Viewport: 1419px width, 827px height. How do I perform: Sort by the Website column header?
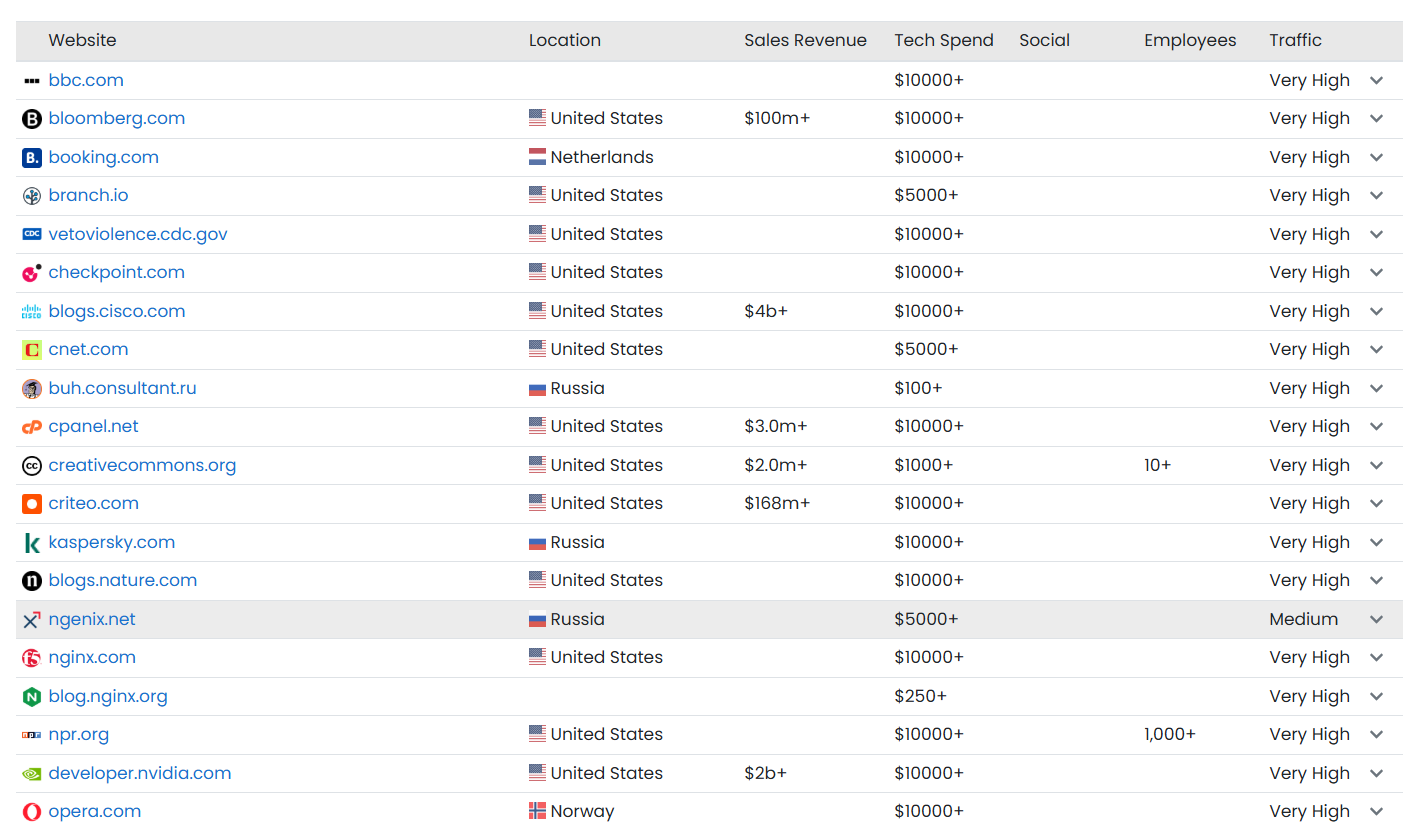pyautogui.click(x=82, y=40)
